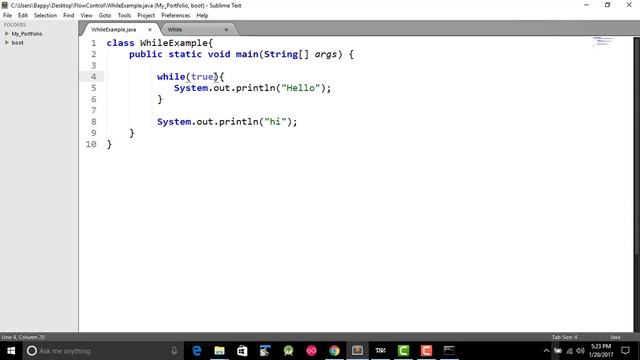Open the Action Center notifications icon
Image resolution: width=640 pixels, height=360 pixels.
[x=625, y=351]
